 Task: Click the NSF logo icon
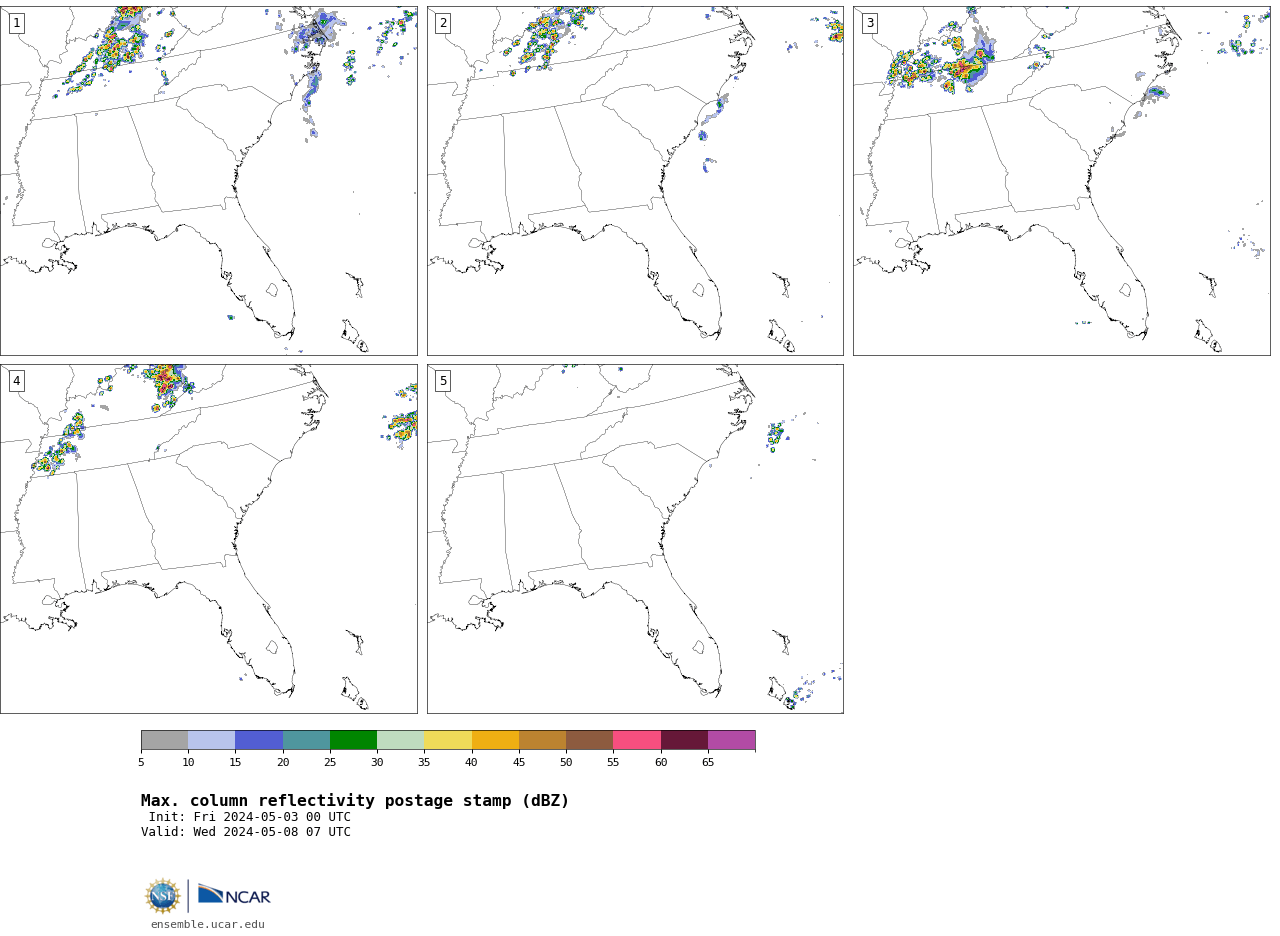click(x=163, y=896)
